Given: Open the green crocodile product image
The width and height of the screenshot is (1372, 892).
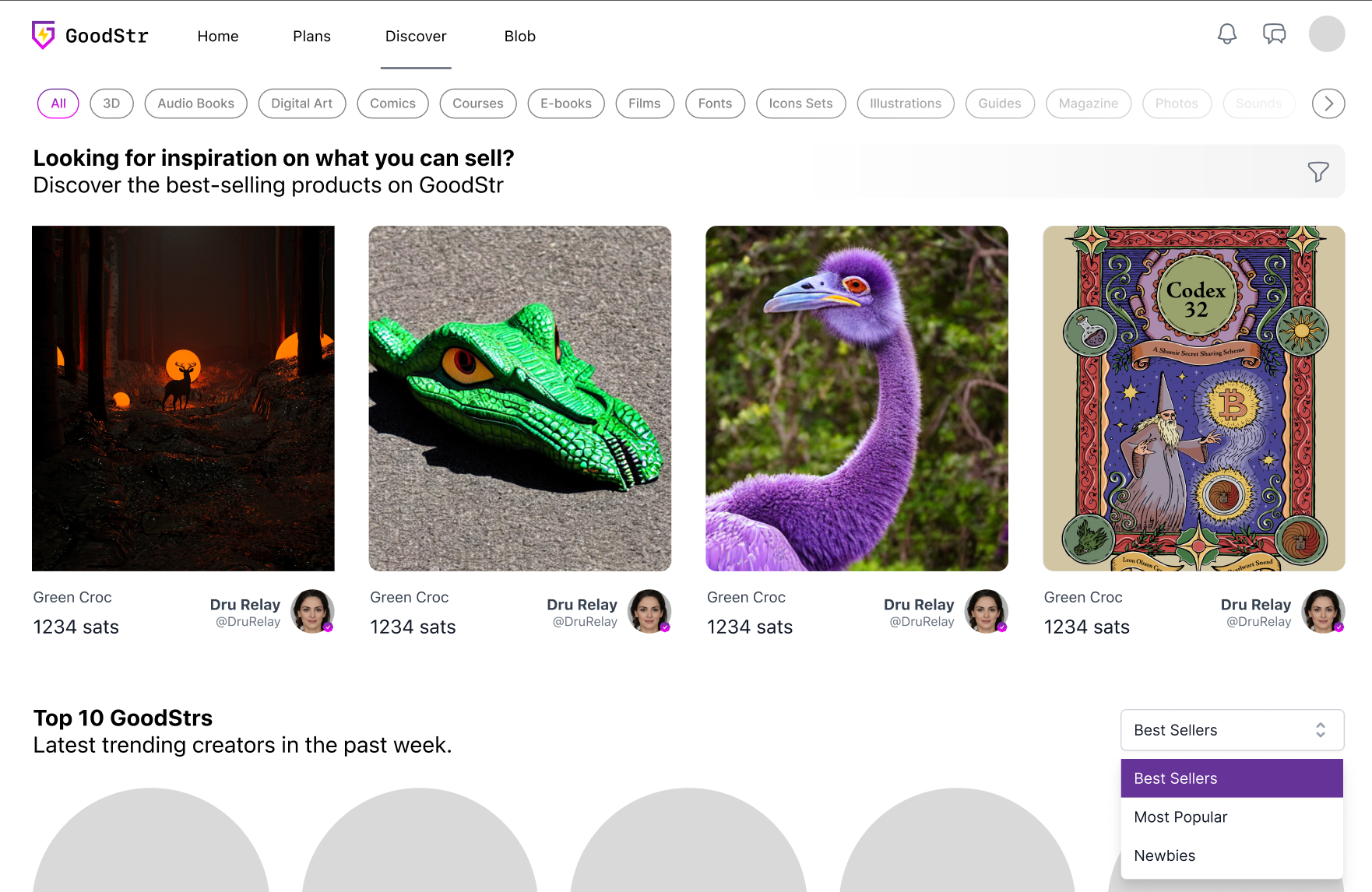Looking at the screenshot, I should 520,399.
